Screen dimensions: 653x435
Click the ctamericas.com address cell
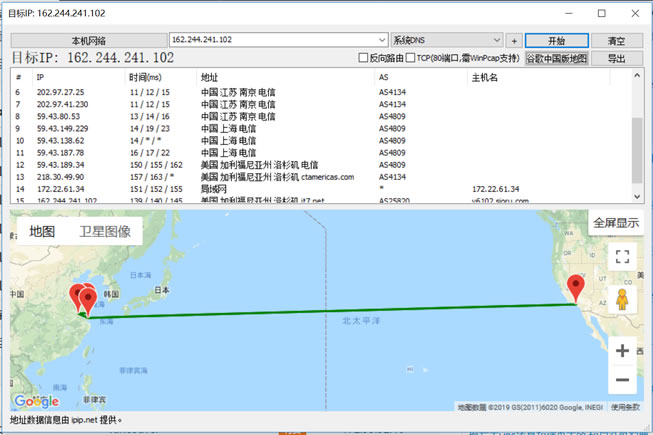(x=277, y=177)
